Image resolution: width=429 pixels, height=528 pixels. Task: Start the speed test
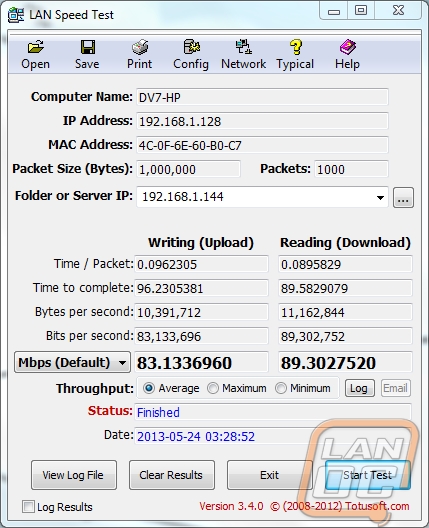coord(368,475)
